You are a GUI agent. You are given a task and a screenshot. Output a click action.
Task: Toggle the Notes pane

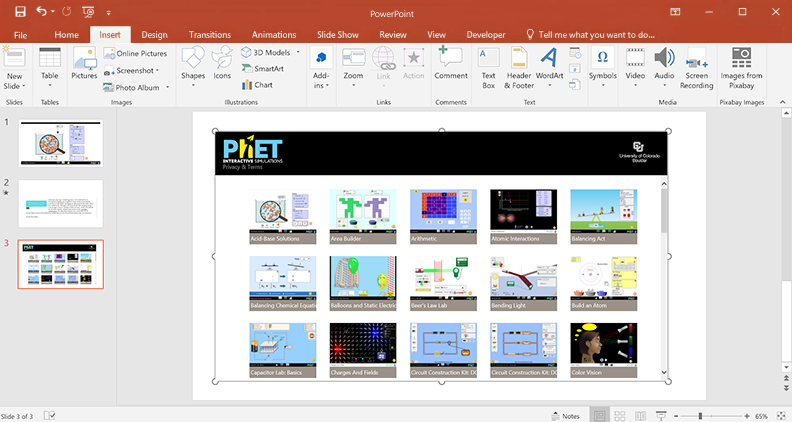tap(566, 416)
